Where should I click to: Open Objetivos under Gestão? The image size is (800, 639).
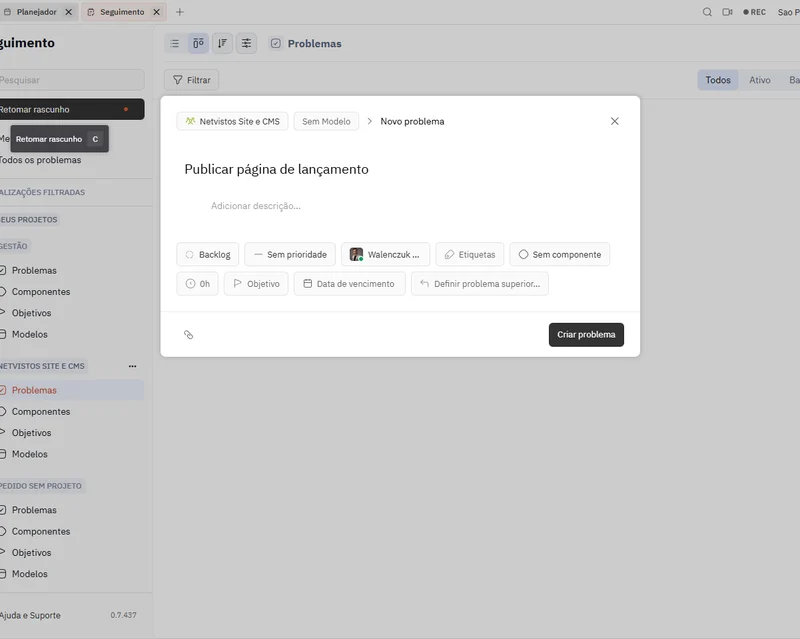click(x=32, y=313)
